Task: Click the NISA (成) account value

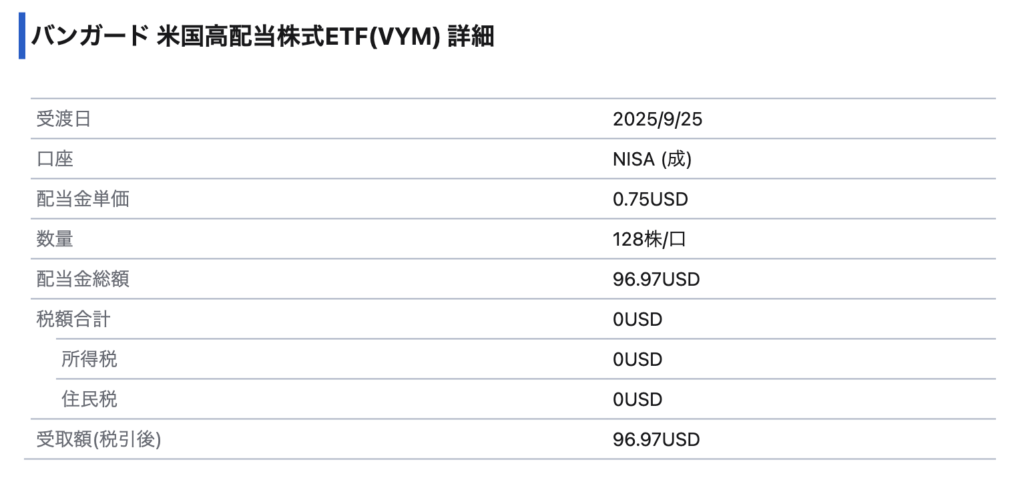Action: click(x=652, y=159)
